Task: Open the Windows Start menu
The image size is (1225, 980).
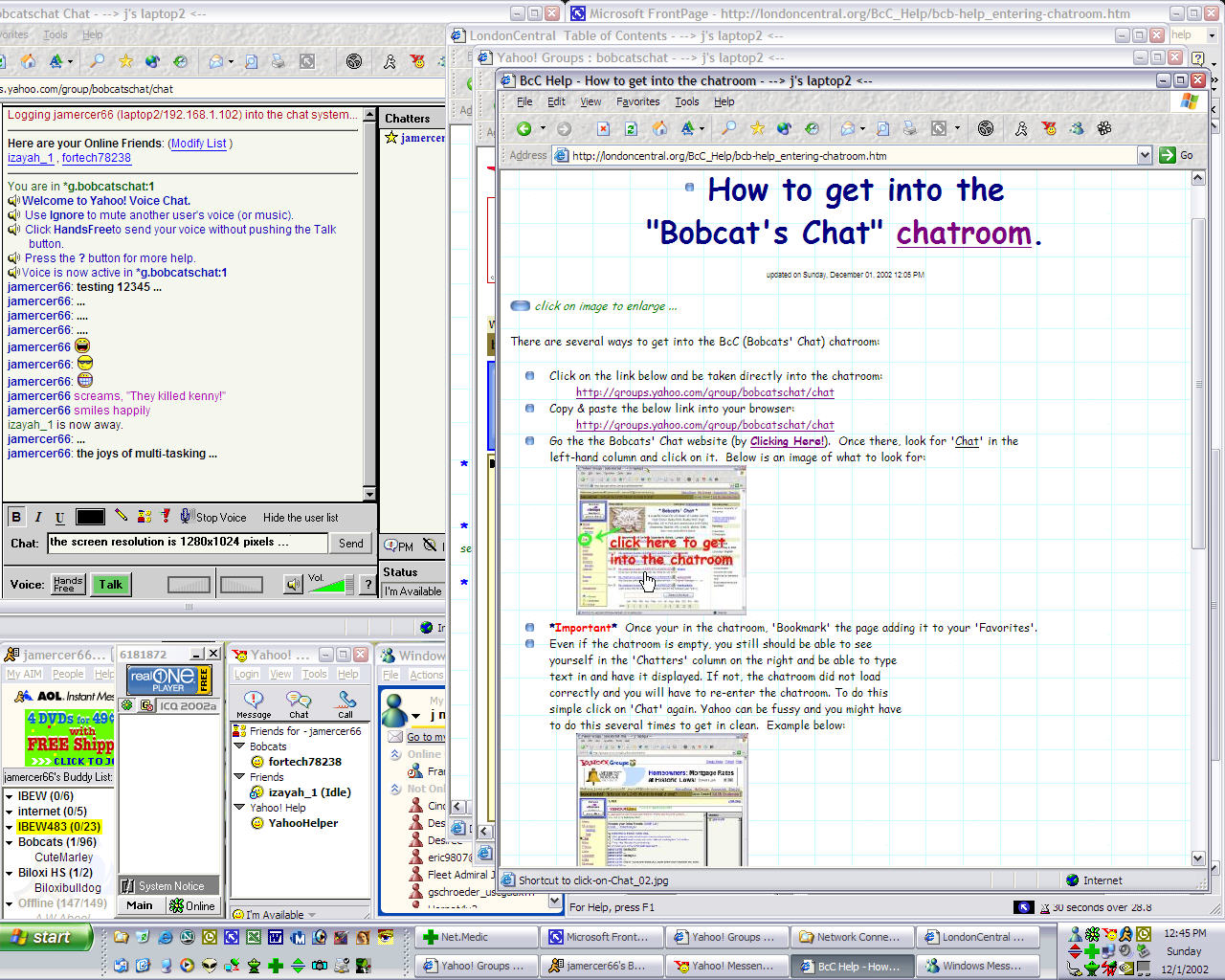Action: (46, 937)
